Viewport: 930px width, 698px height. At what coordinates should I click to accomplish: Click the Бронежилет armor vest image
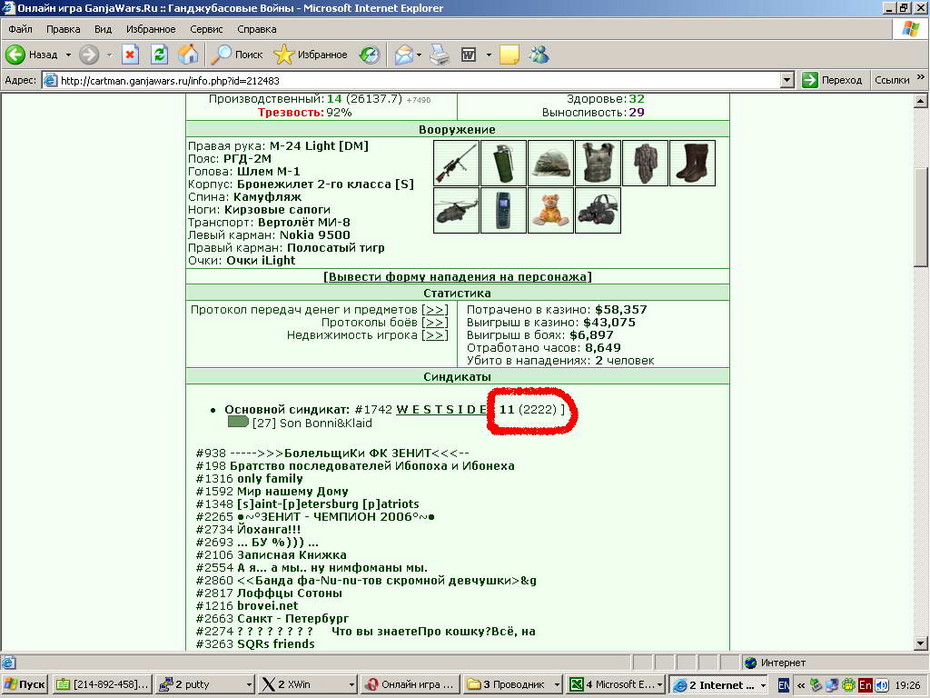point(598,163)
